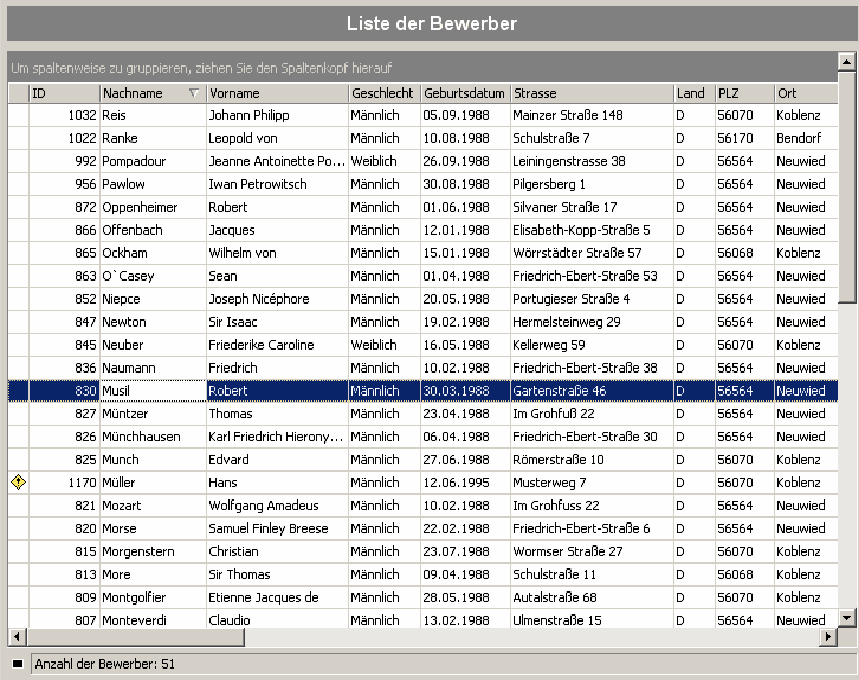
Task: Click the PLZ column header
Action: (x=745, y=93)
